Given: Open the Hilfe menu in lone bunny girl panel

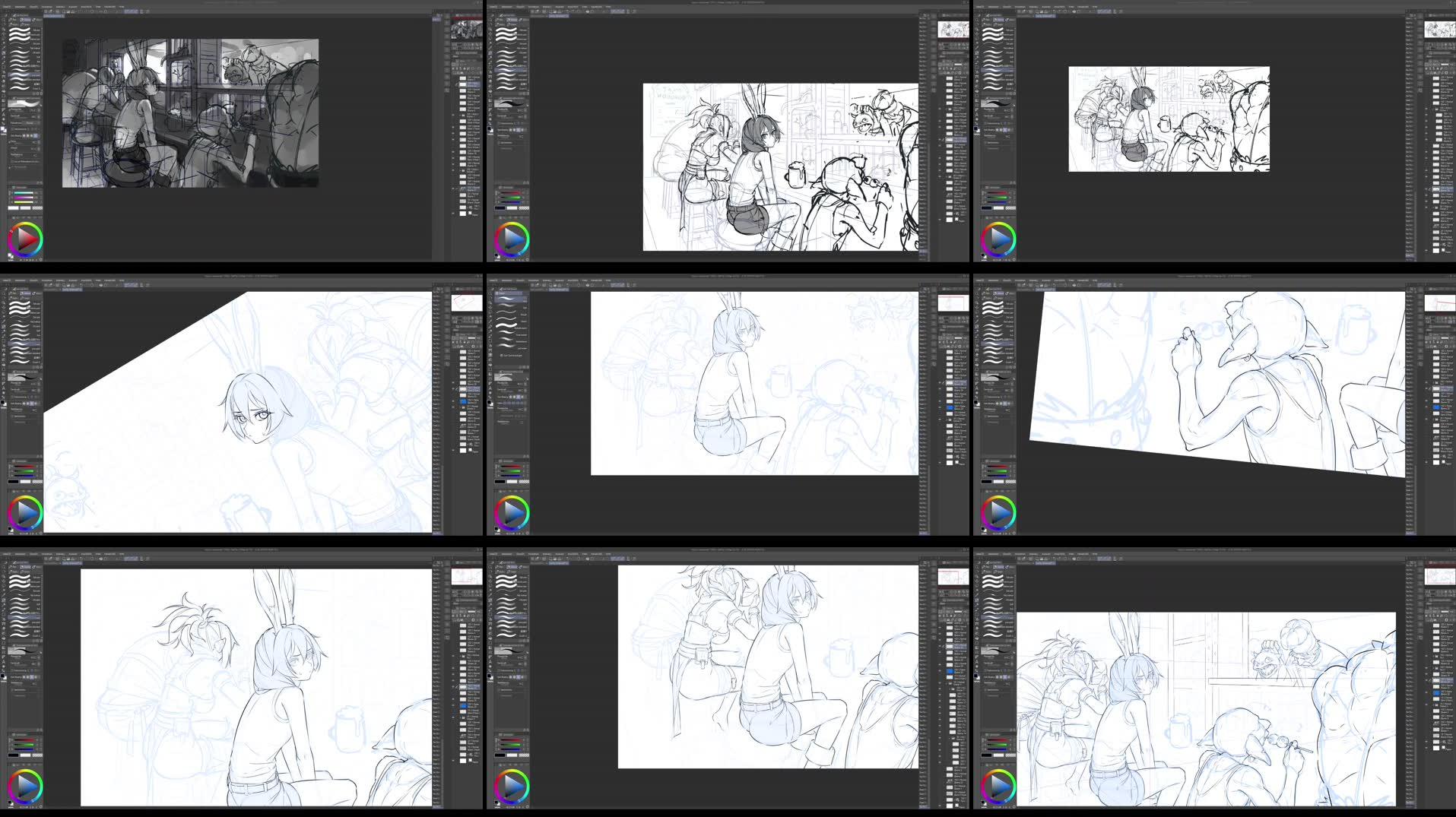Looking at the screenshot, I should [608, 280].
